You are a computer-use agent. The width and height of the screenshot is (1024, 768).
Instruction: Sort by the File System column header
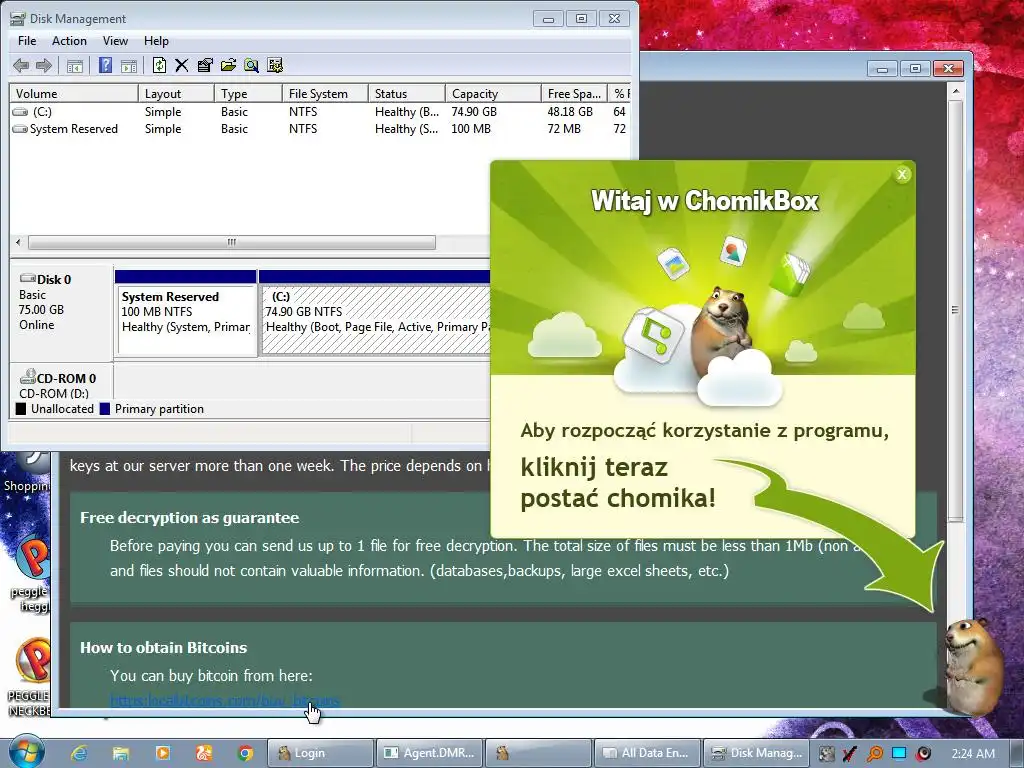(x=325, y=93)
